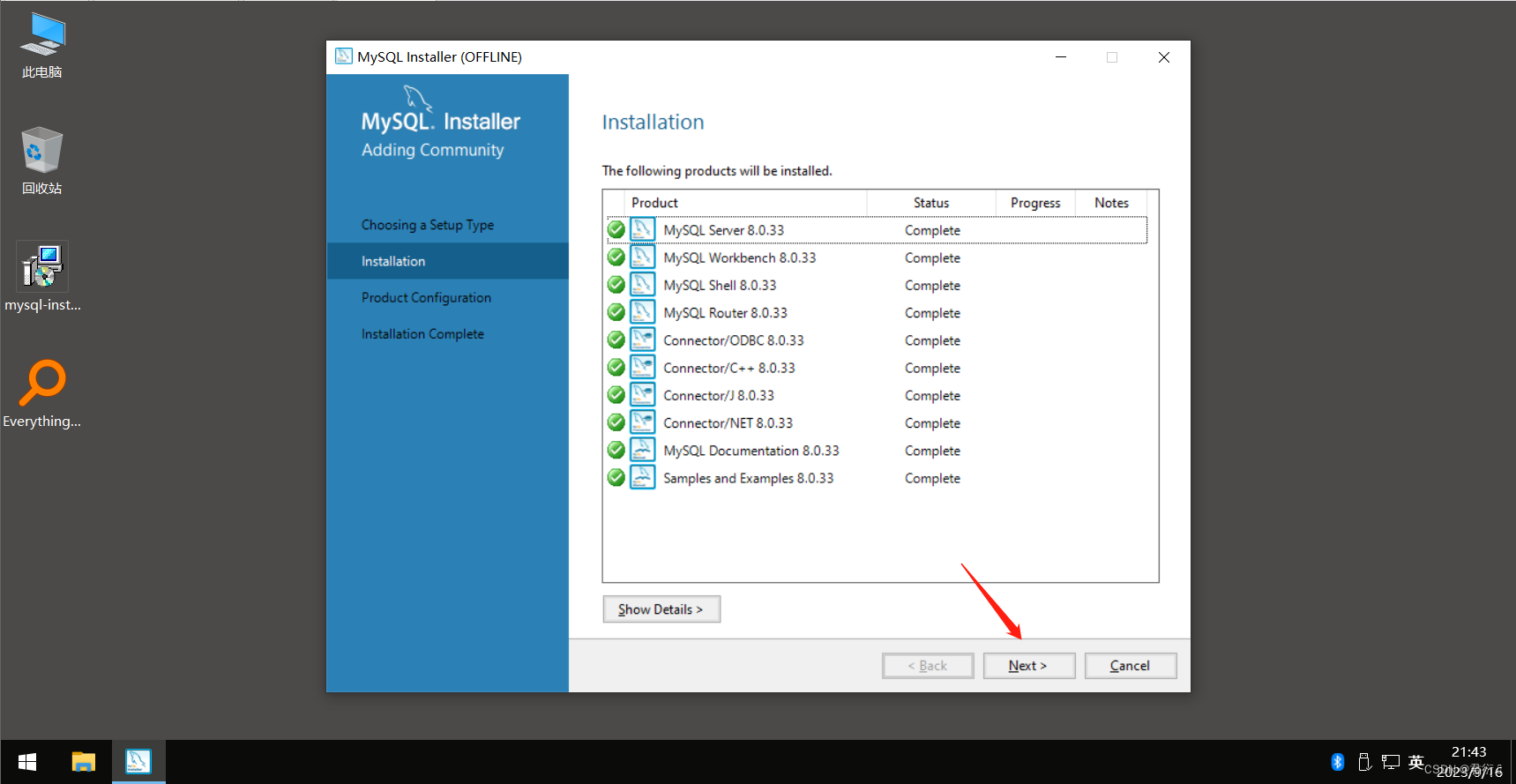Click the disabled Back button

[x=928, y=666]
